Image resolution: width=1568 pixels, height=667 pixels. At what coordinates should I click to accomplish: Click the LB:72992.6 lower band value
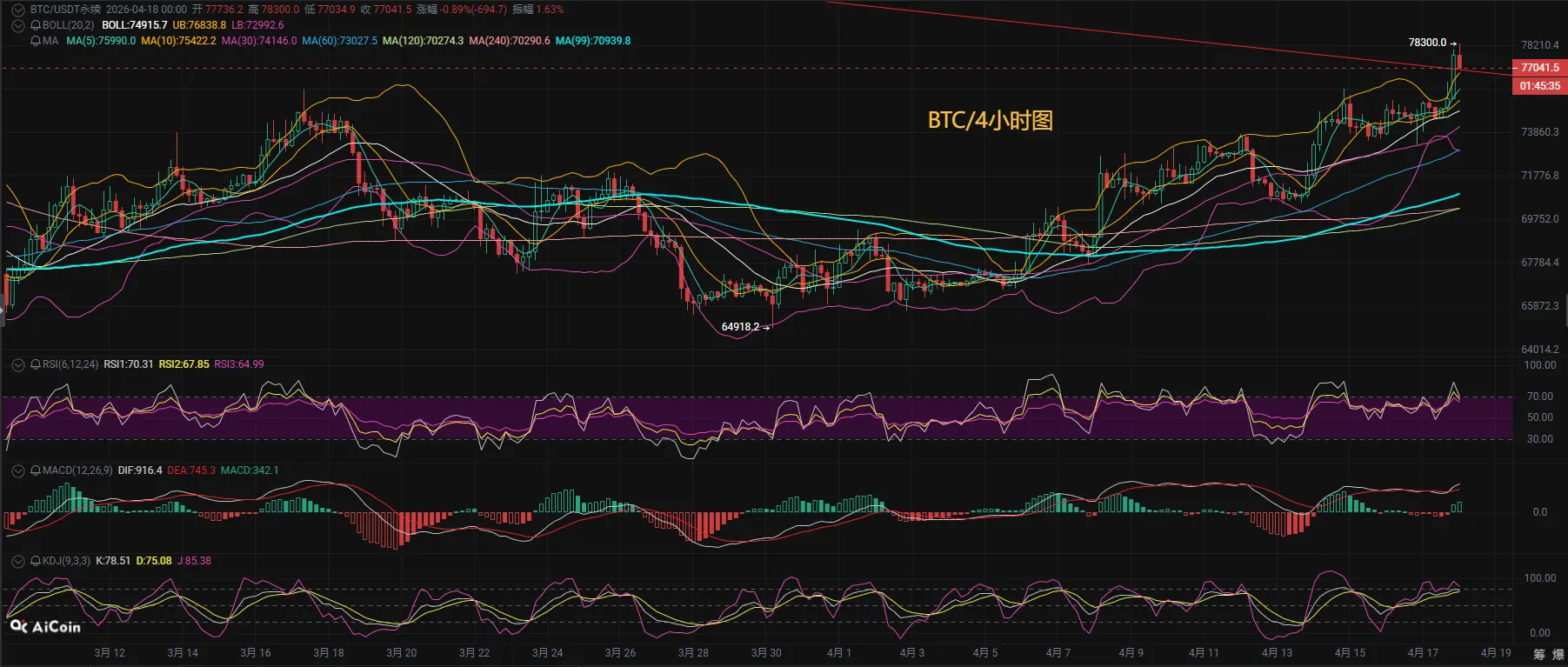tap(257, 25)
